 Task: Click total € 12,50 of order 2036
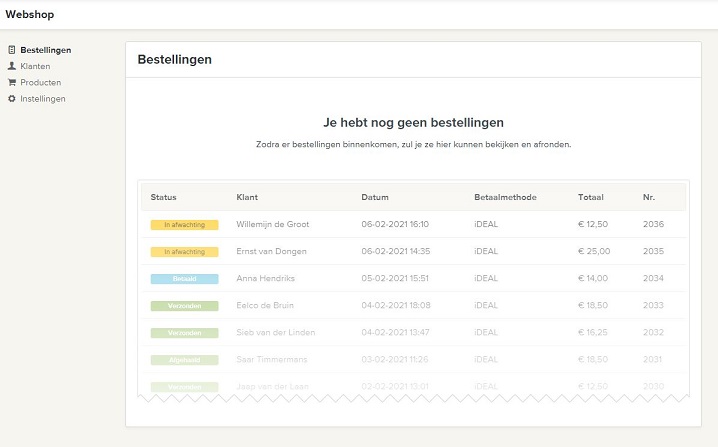point(593,224)
